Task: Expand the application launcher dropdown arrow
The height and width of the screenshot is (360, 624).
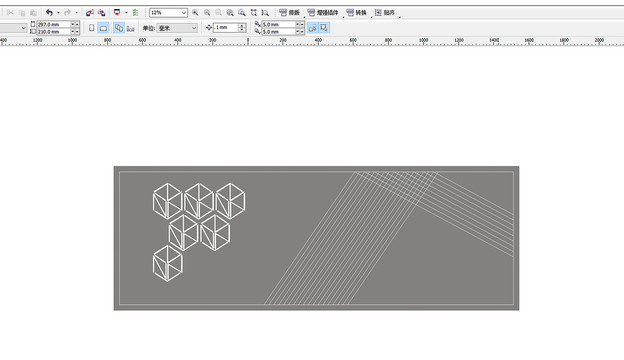Action: point(126,13)
